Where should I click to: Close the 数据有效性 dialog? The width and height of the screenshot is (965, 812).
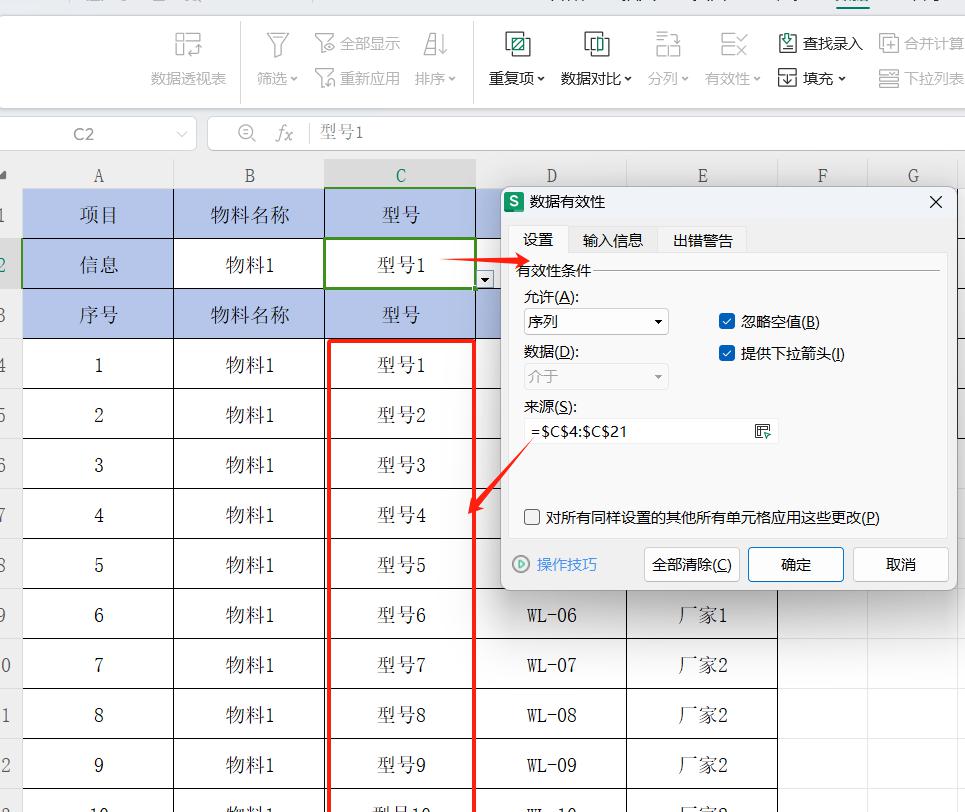(x=936, y=202)
